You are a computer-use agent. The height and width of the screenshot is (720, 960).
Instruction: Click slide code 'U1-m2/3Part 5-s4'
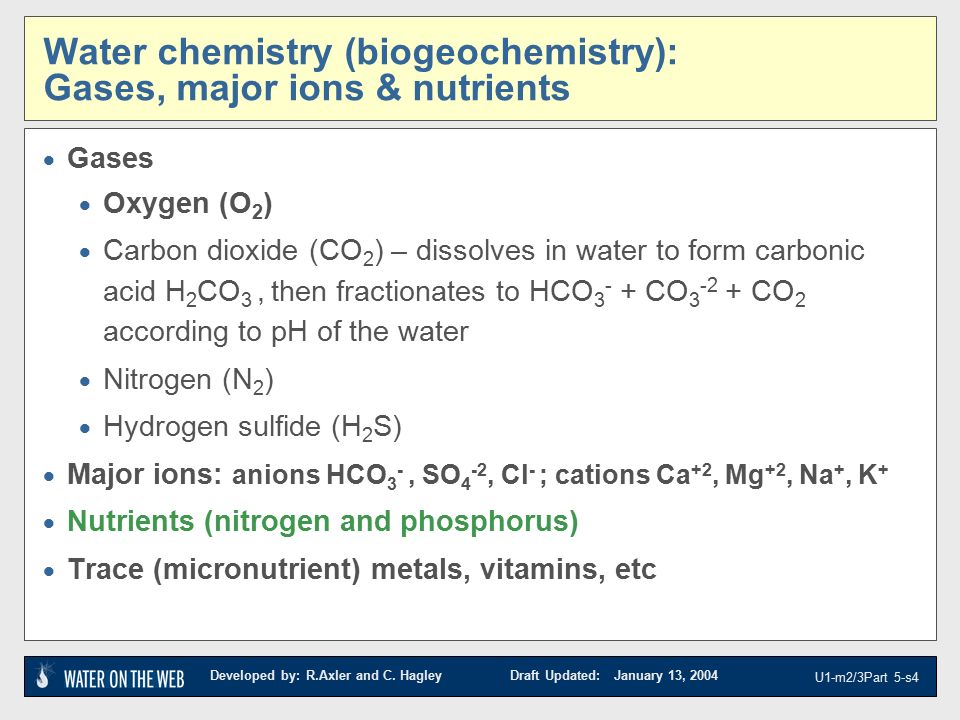[866, 677]
